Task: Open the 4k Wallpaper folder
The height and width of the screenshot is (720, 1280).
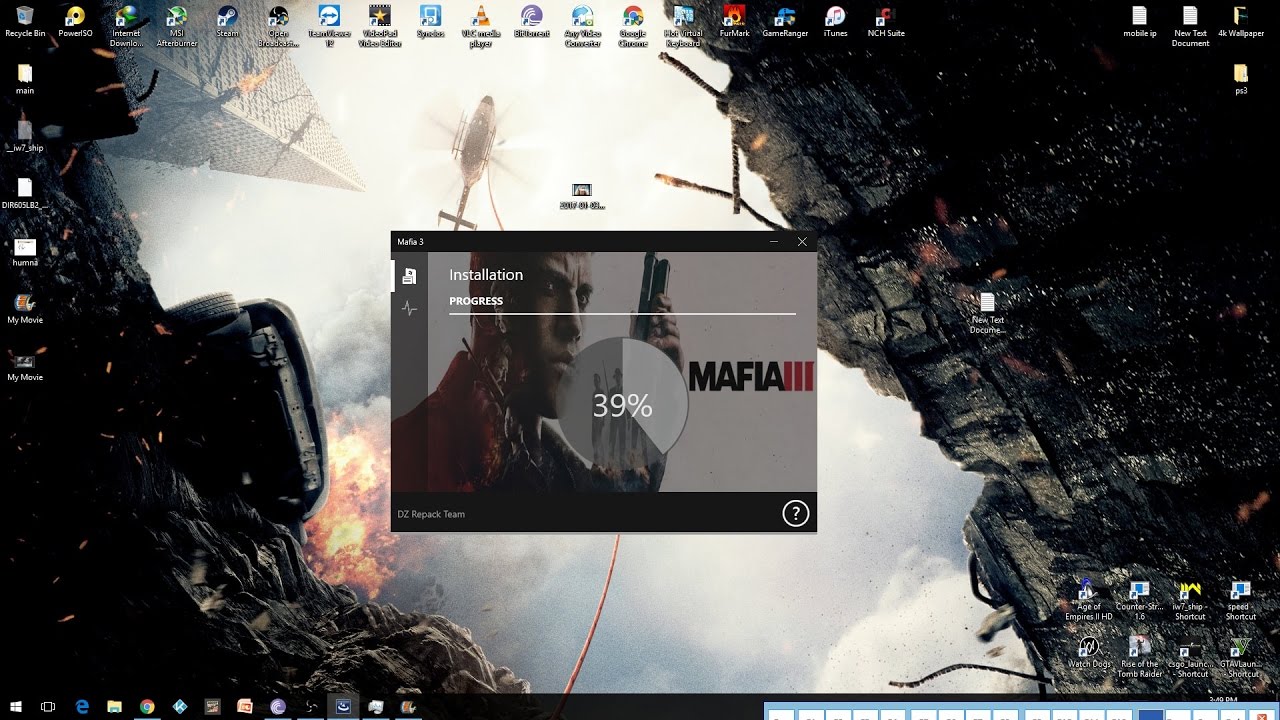Action: (x=1241, y=21)
